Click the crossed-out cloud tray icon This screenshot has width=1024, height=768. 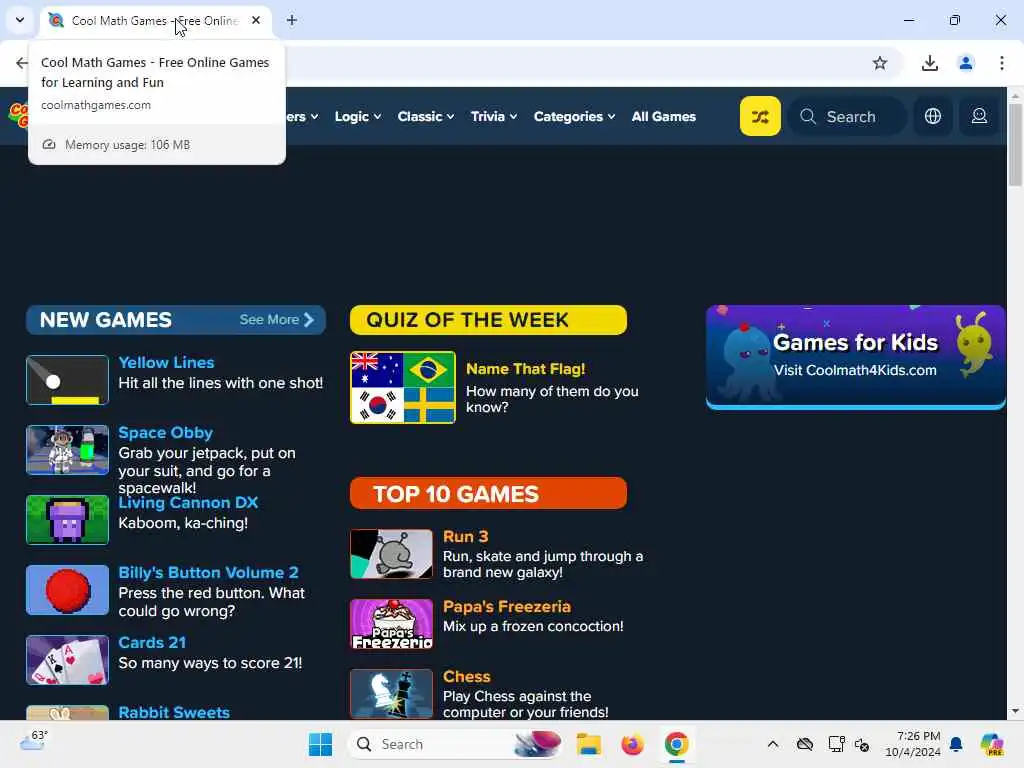coord(805,744)
